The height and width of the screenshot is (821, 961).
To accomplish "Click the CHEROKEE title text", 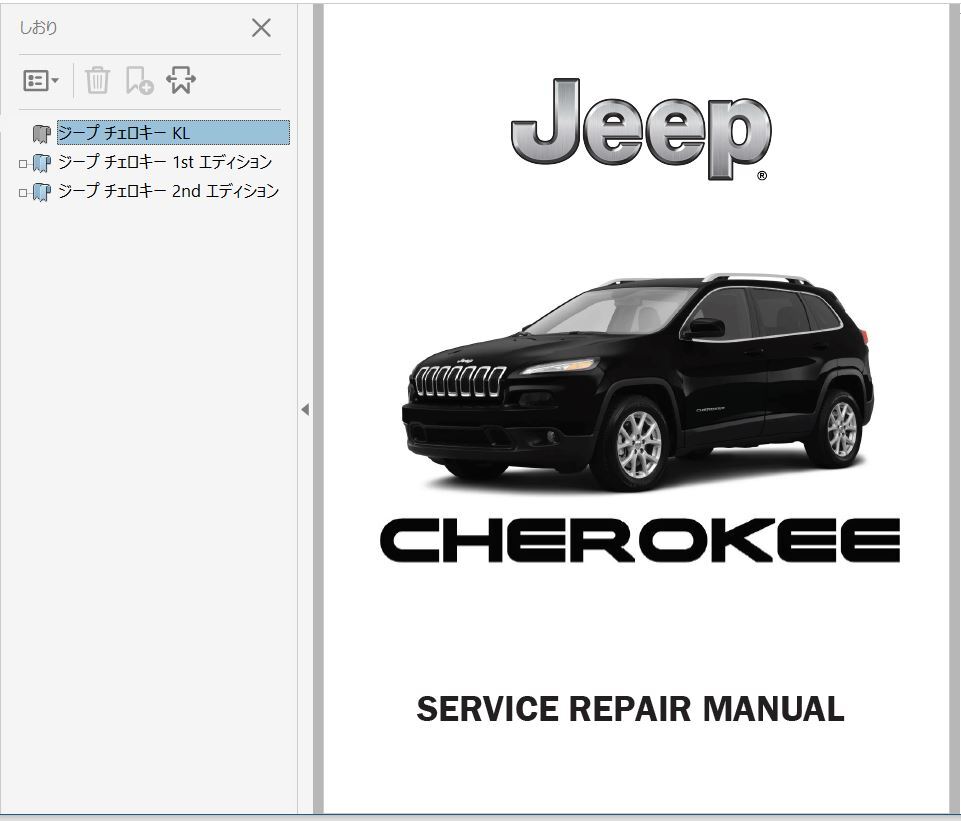I will pyautogui.click(x=640, y=540).
